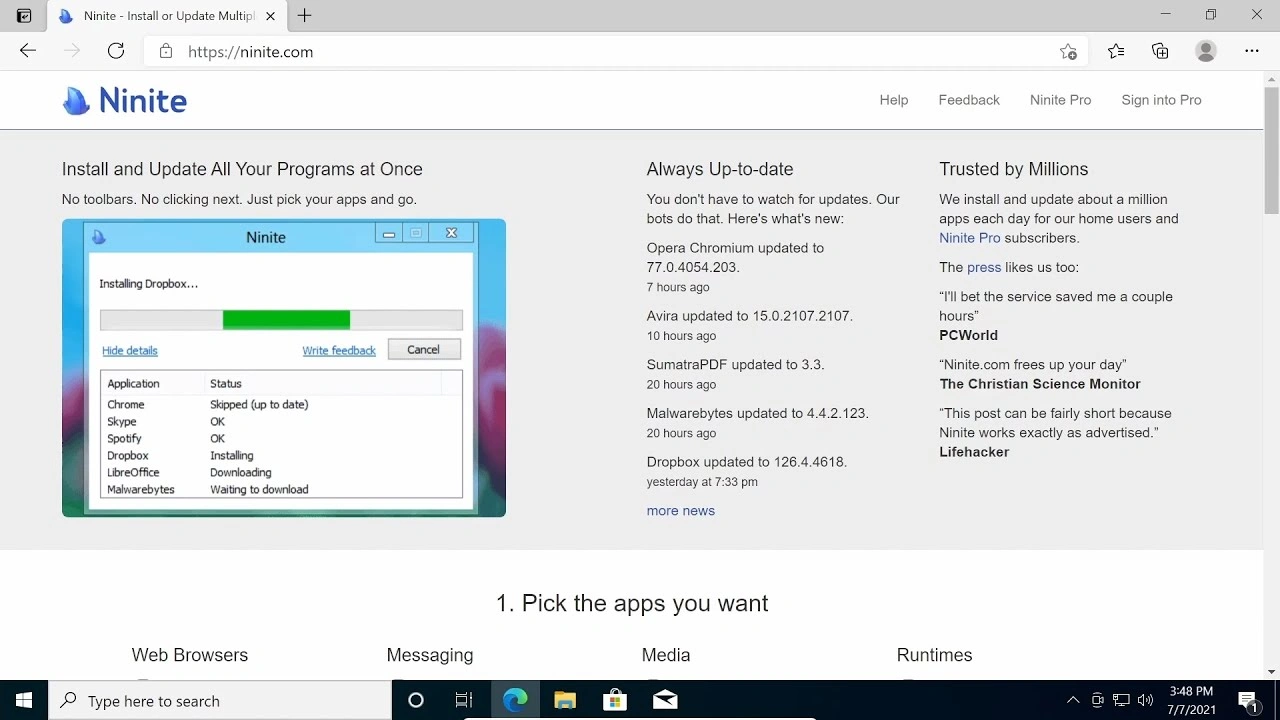Click the Lifehacker quote source
1280x720 pixels.
point(974,452)
